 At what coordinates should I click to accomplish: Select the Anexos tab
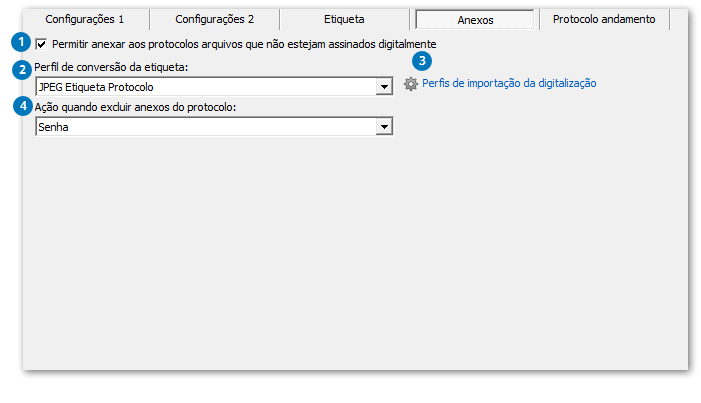(474, 20)
